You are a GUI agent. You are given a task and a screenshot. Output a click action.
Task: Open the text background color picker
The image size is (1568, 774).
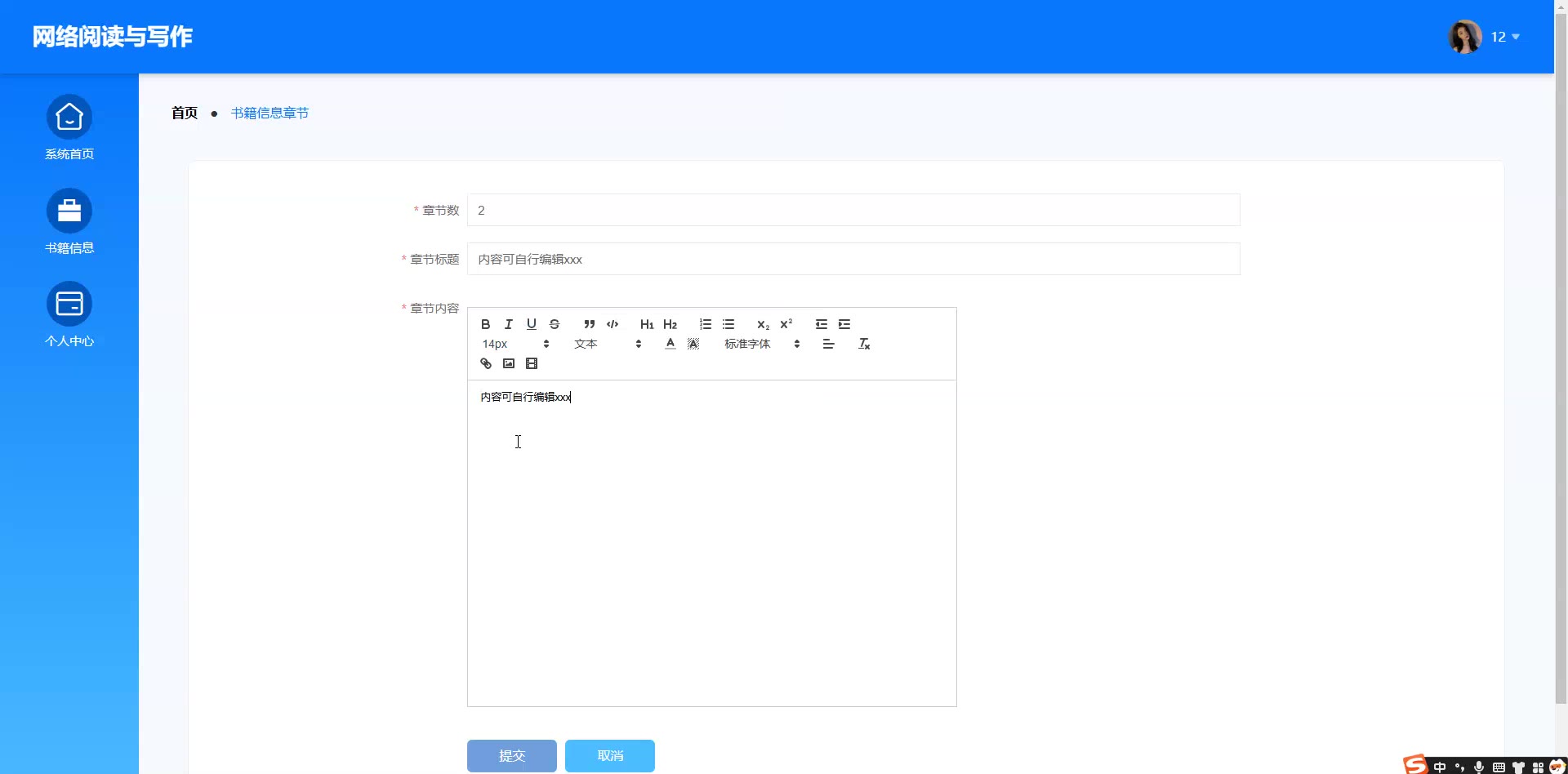click(x=693, y=344)
